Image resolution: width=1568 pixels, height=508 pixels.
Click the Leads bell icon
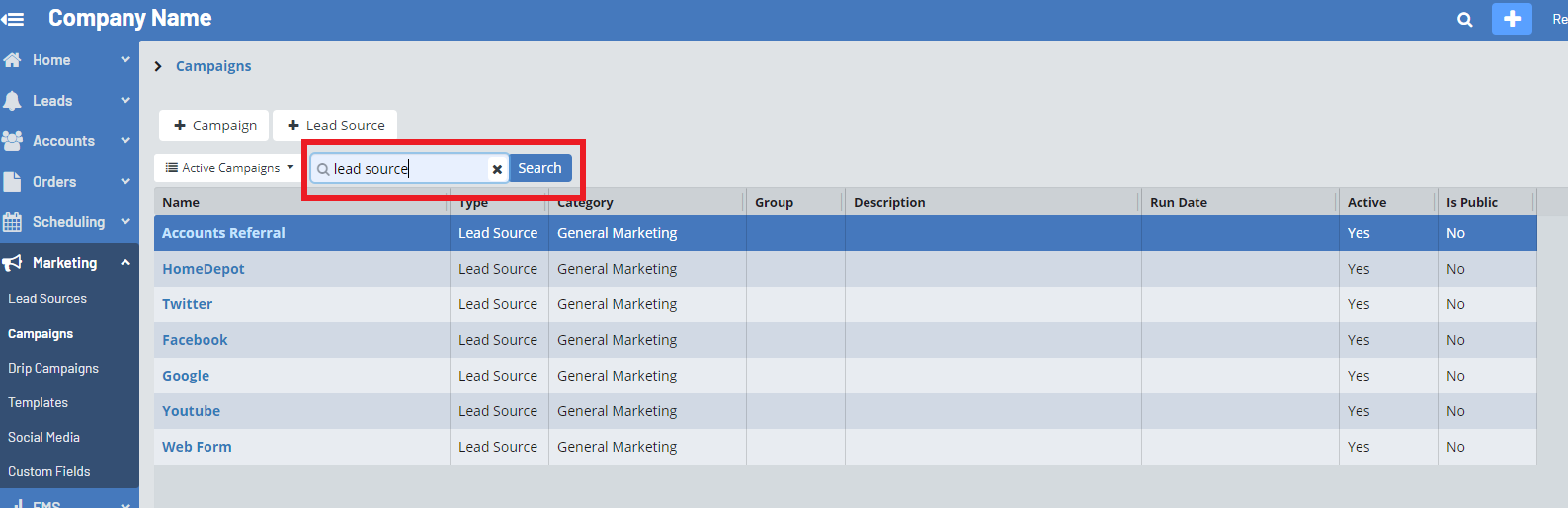[13, 101]
